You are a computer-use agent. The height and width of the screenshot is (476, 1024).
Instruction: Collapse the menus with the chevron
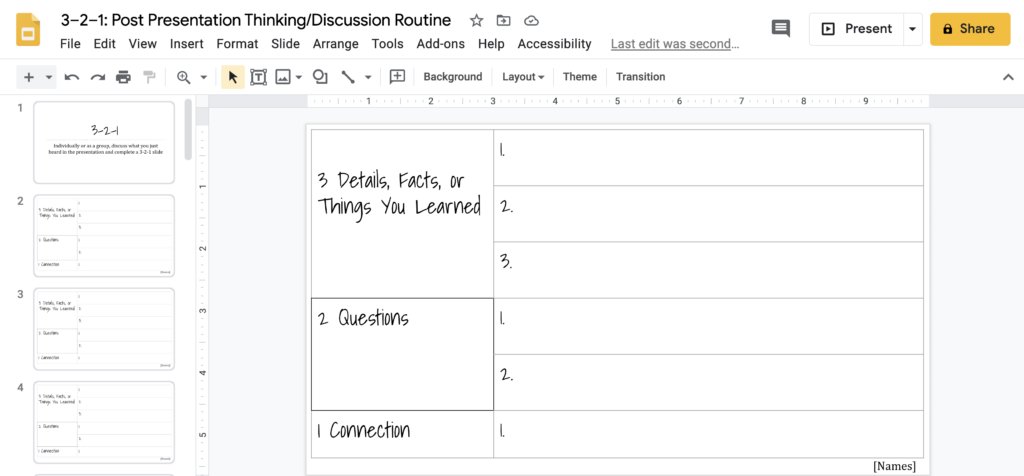(x=1008, y=77)
